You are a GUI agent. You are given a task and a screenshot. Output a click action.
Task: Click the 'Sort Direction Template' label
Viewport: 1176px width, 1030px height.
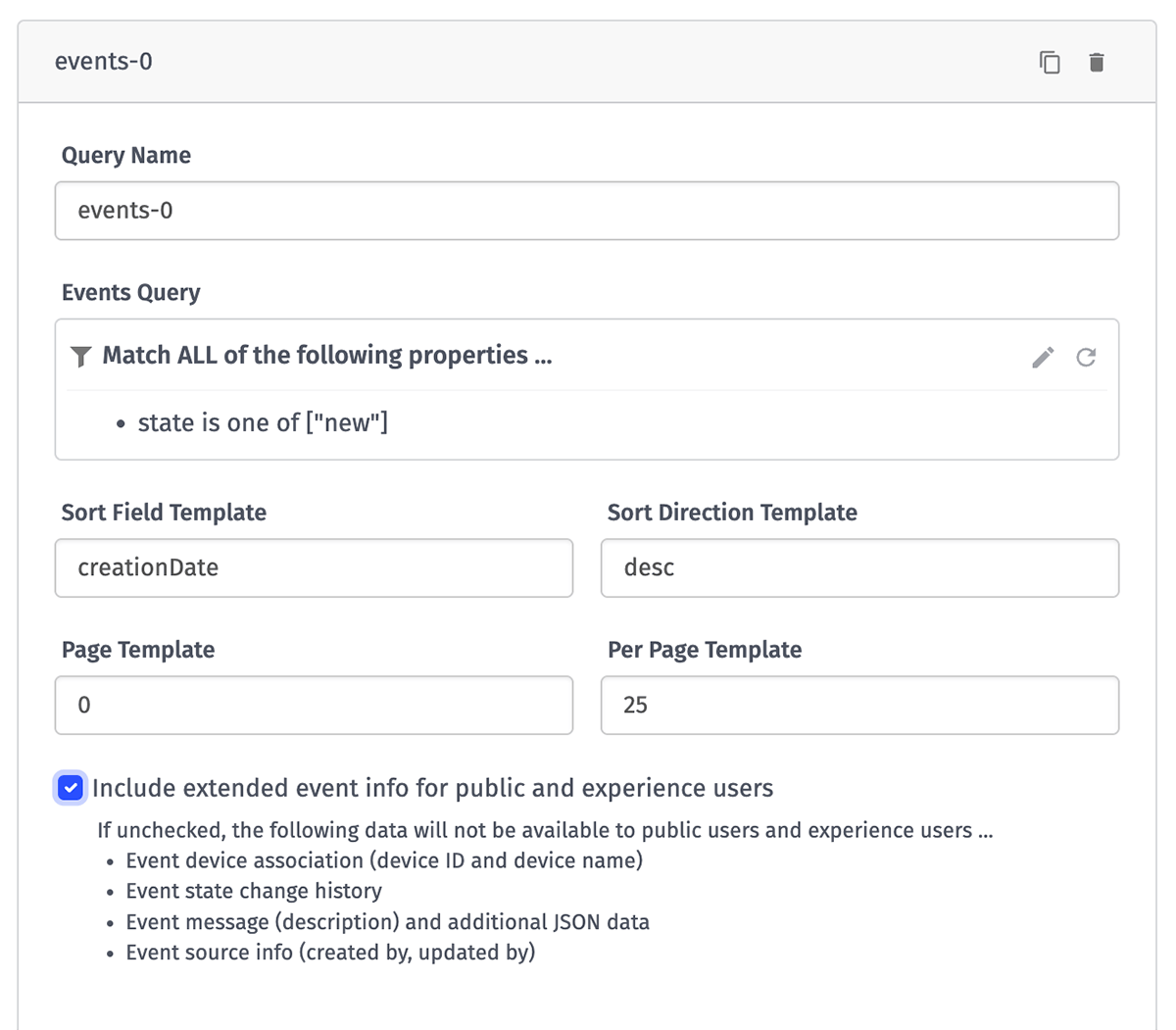[731, 513]
